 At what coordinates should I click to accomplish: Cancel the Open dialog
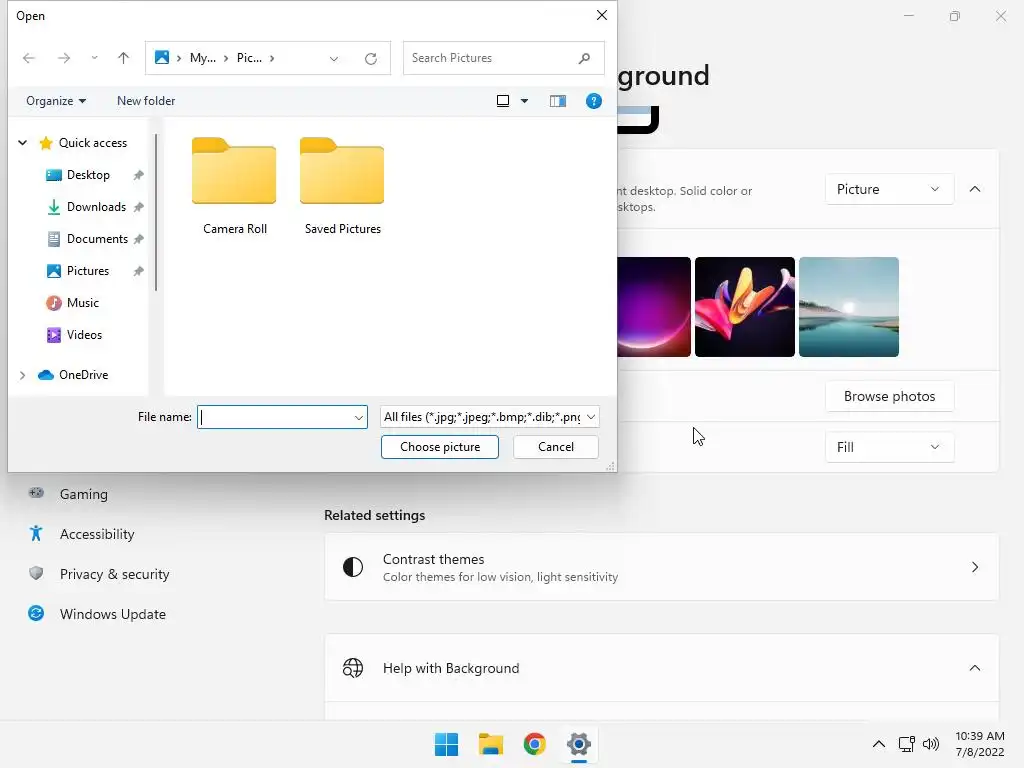click(x=556, y=447)
